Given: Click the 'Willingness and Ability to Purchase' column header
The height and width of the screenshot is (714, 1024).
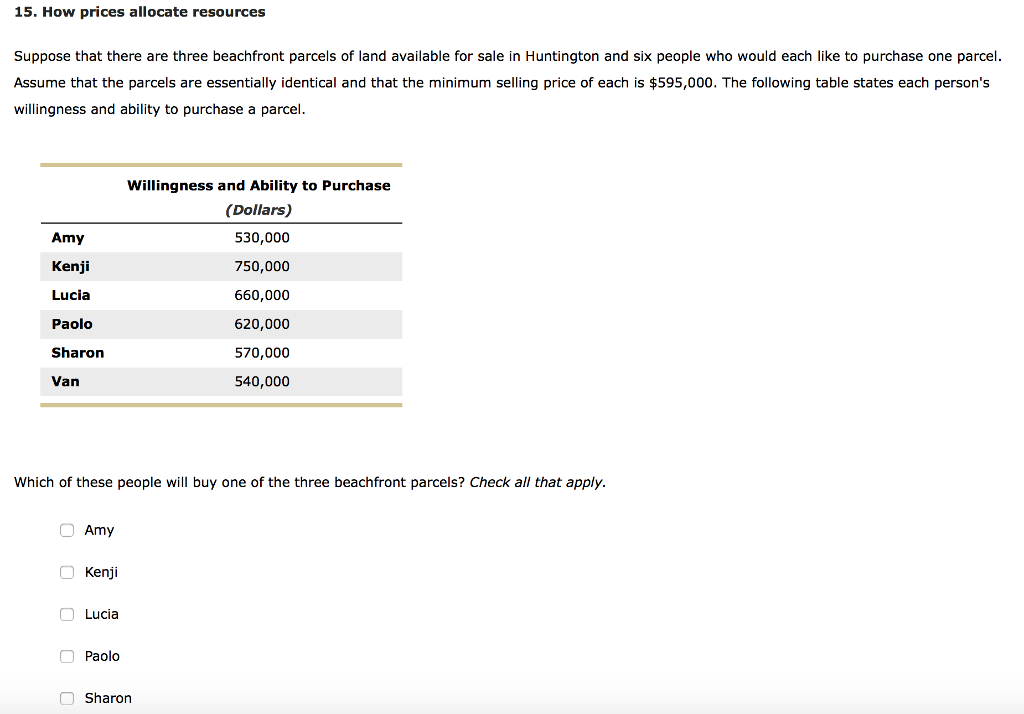Looking at the screenshot, I should point(259,185).
